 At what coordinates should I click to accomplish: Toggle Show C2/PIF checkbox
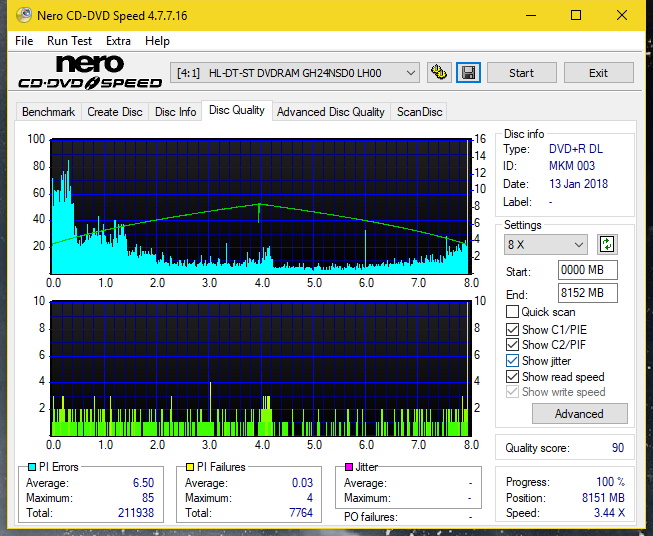pos(512,345)
